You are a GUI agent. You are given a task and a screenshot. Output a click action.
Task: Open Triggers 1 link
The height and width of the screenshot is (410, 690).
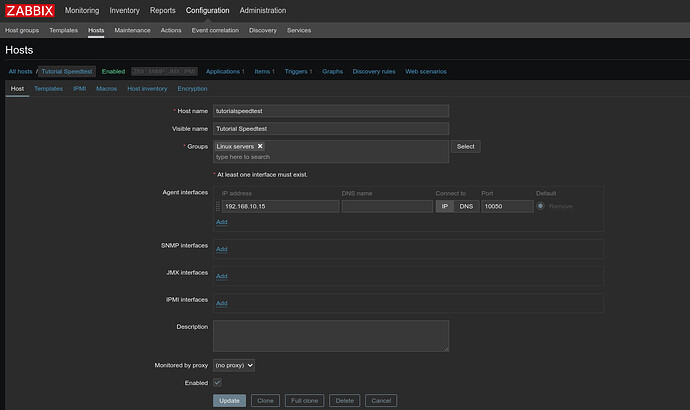click(298, 71)
